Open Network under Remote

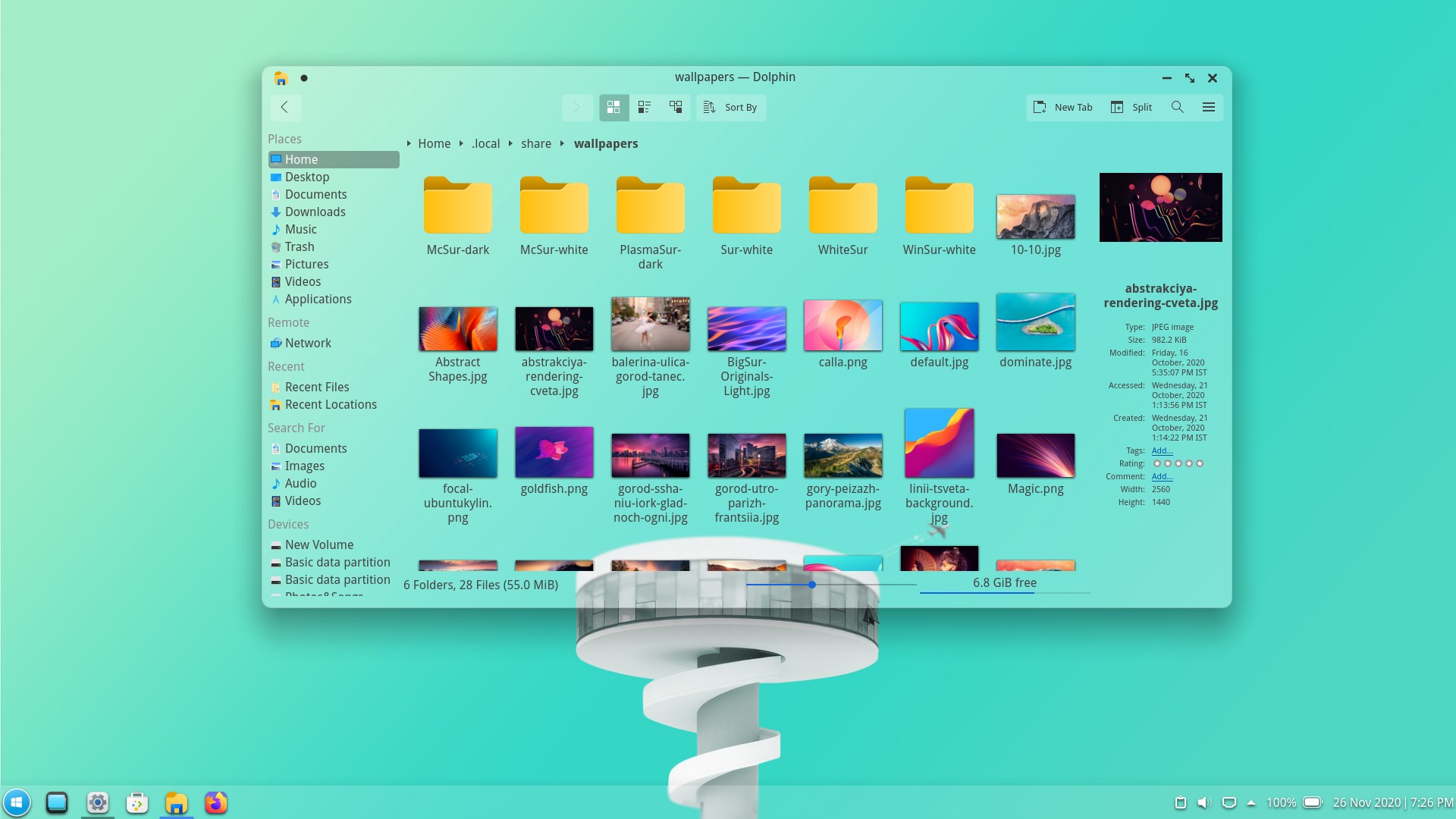click(x=334, y=343)
